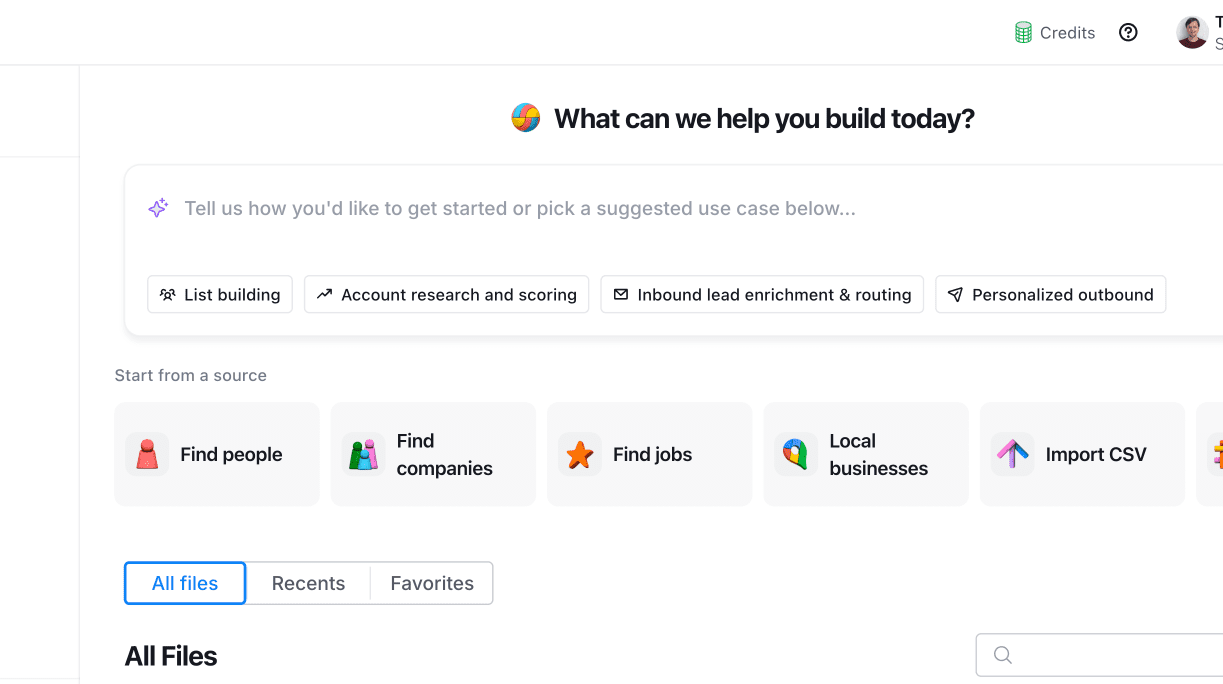Click the user profile avatar
Viewport: 1223px width, 684px height.
coord(1192,32)
